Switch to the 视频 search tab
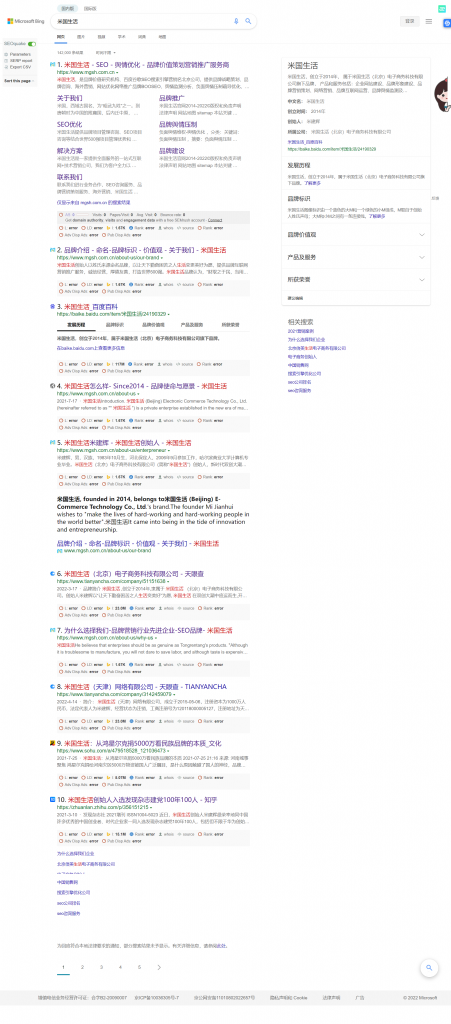 (101, 37)
